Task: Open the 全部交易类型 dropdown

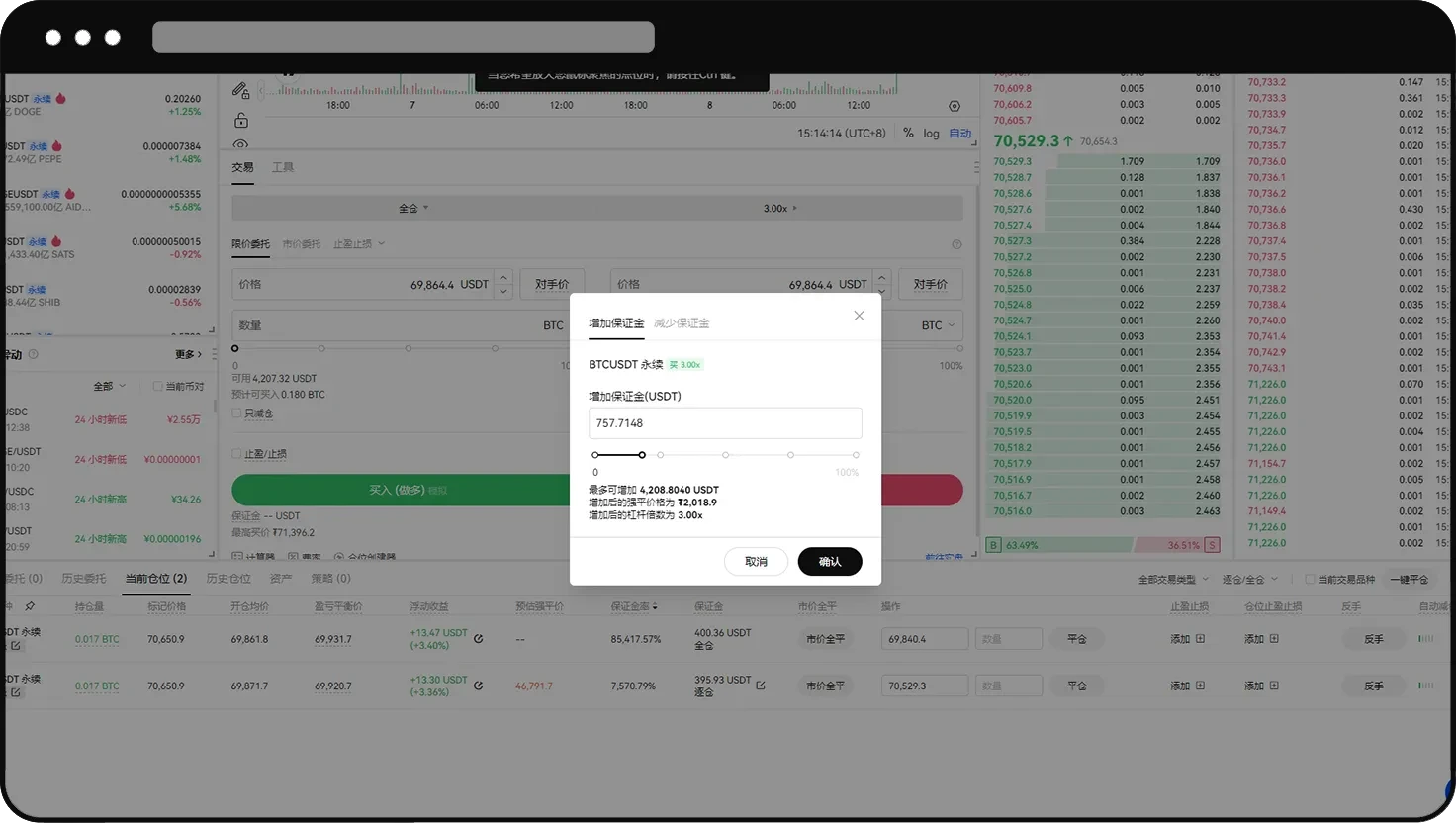Action: [x=1173, y=580]
